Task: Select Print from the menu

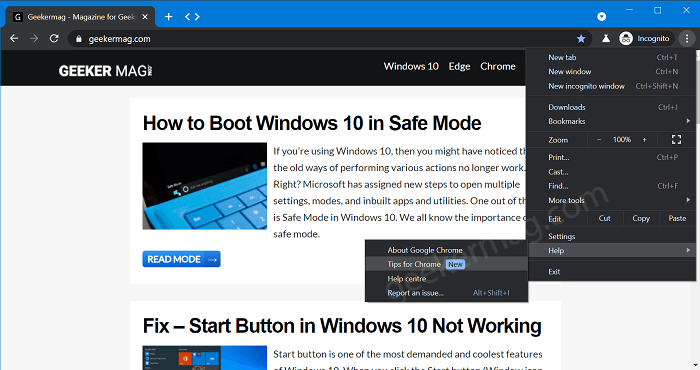Action: tap(612, 157)
